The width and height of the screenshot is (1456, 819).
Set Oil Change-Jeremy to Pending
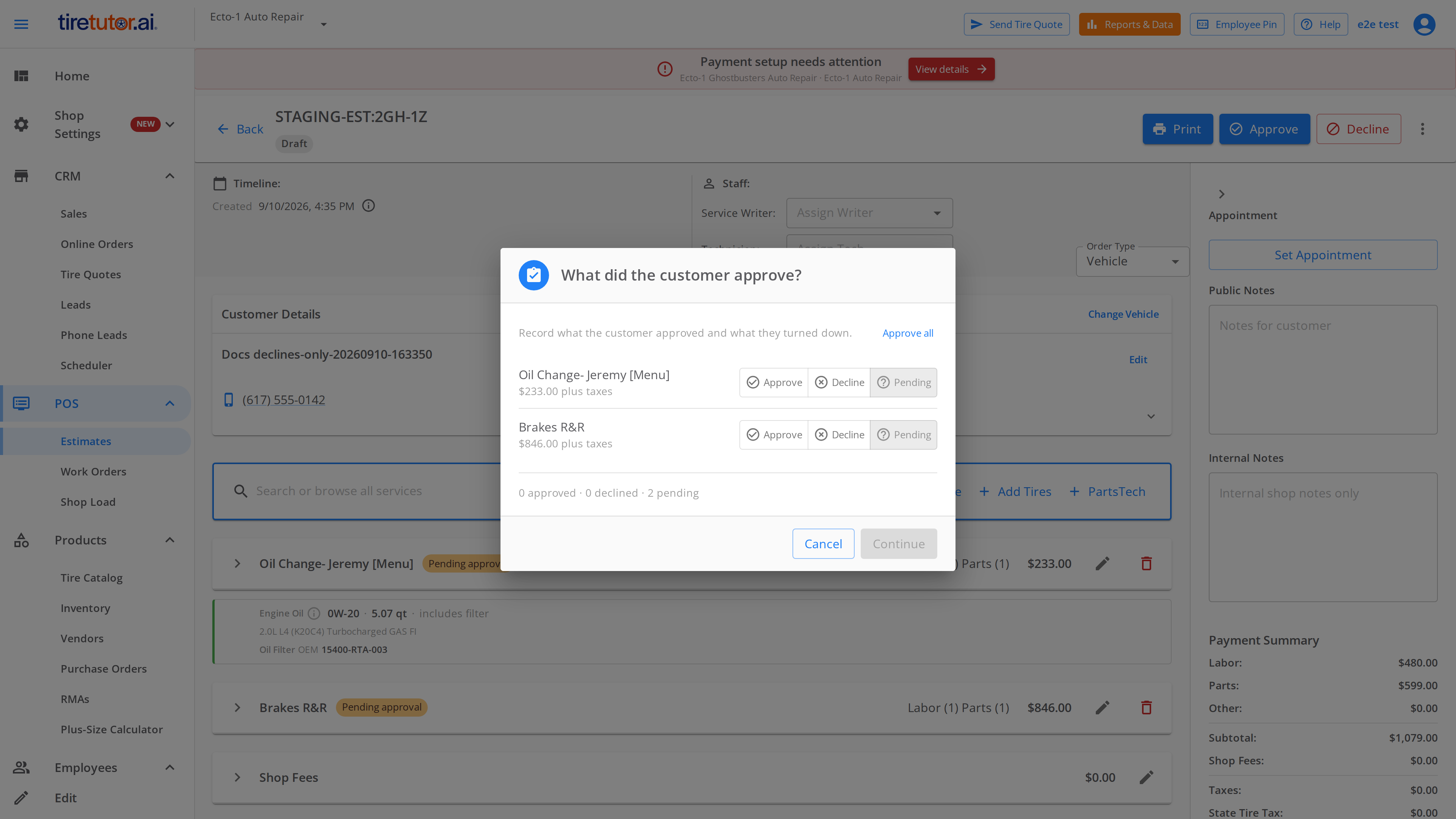903,383
